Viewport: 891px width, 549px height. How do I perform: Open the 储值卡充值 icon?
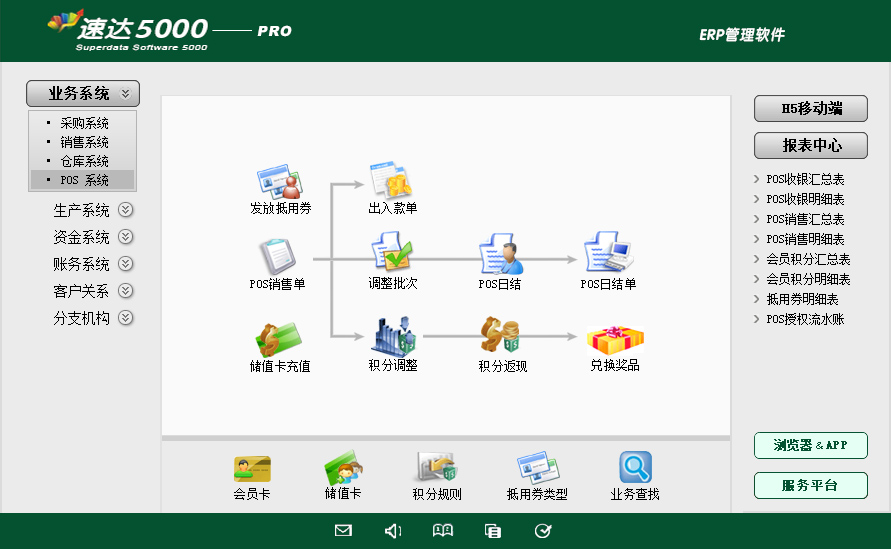pos(279,339)
